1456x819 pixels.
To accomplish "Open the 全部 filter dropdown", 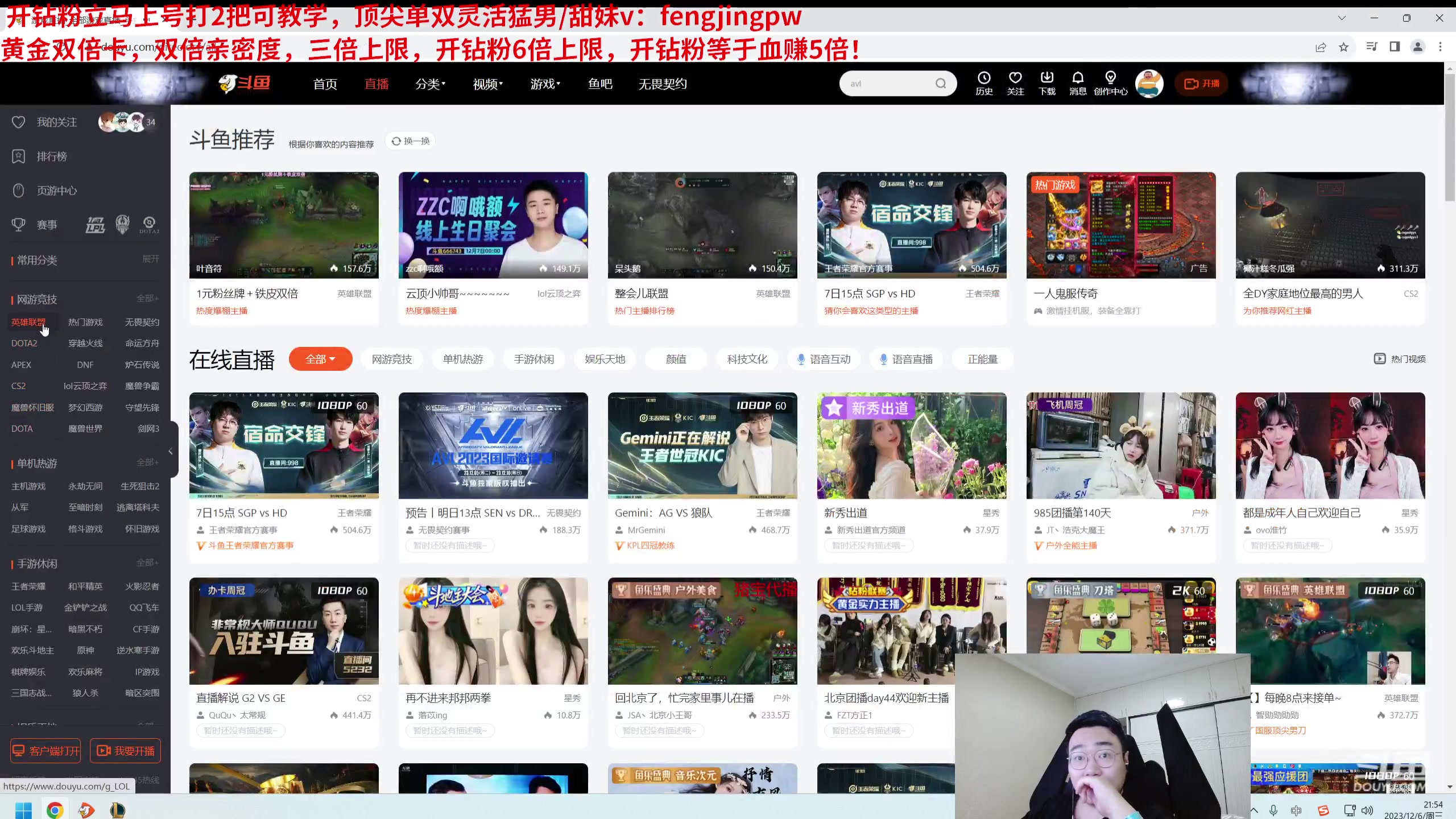I will point(320,359).
